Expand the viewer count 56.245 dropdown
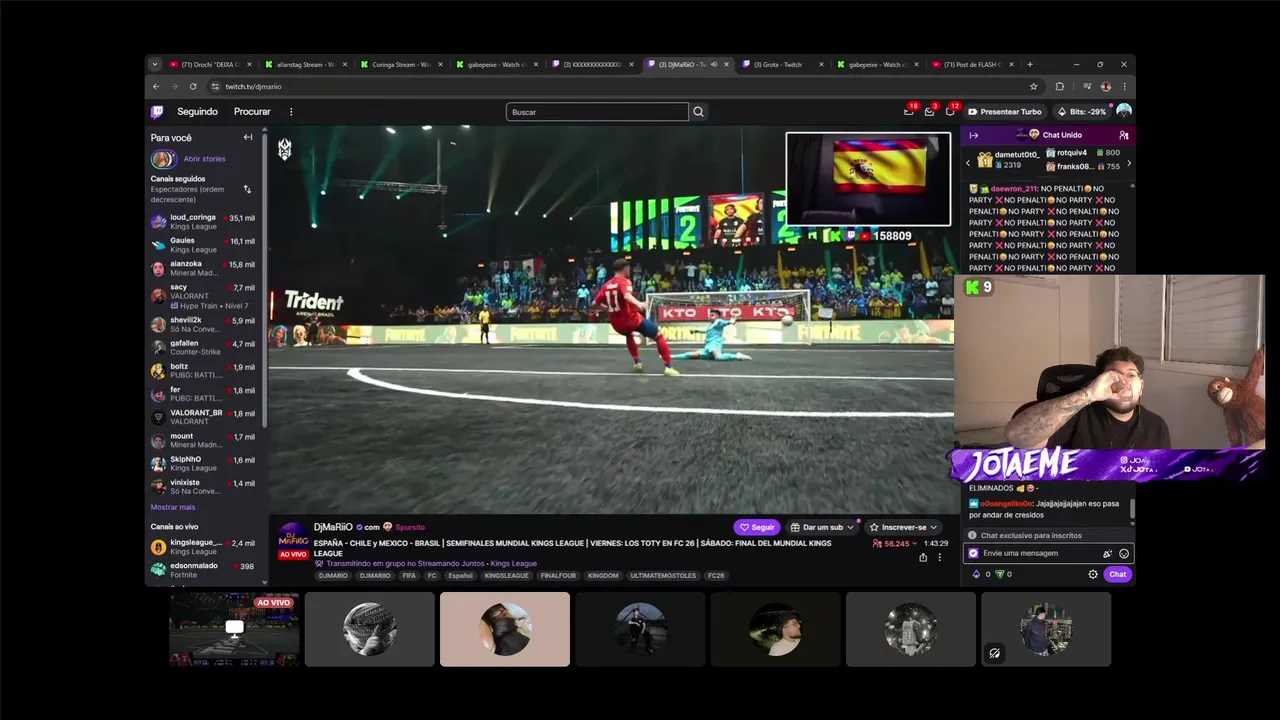The height and width of the screenshot is (720, 1280). point(895,543)
